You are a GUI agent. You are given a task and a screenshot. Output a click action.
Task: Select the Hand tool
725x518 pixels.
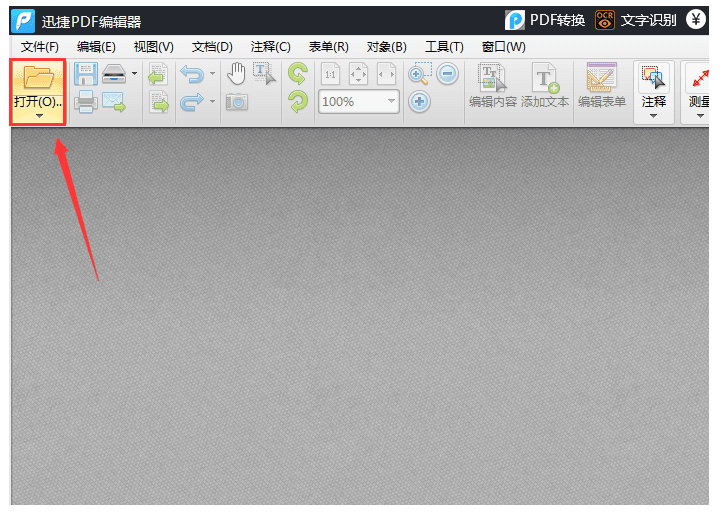(x=236, y=74)
